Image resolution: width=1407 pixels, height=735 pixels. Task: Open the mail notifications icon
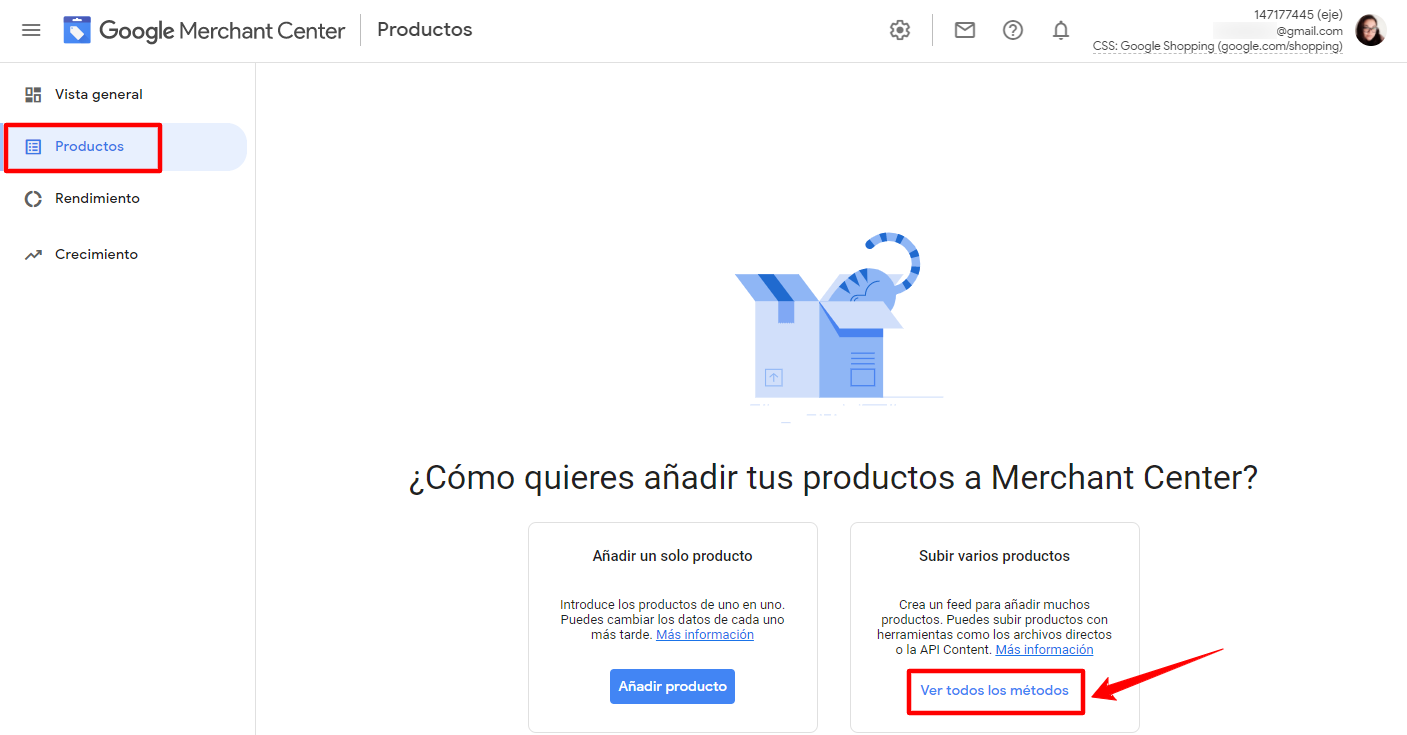pos(965,30)
